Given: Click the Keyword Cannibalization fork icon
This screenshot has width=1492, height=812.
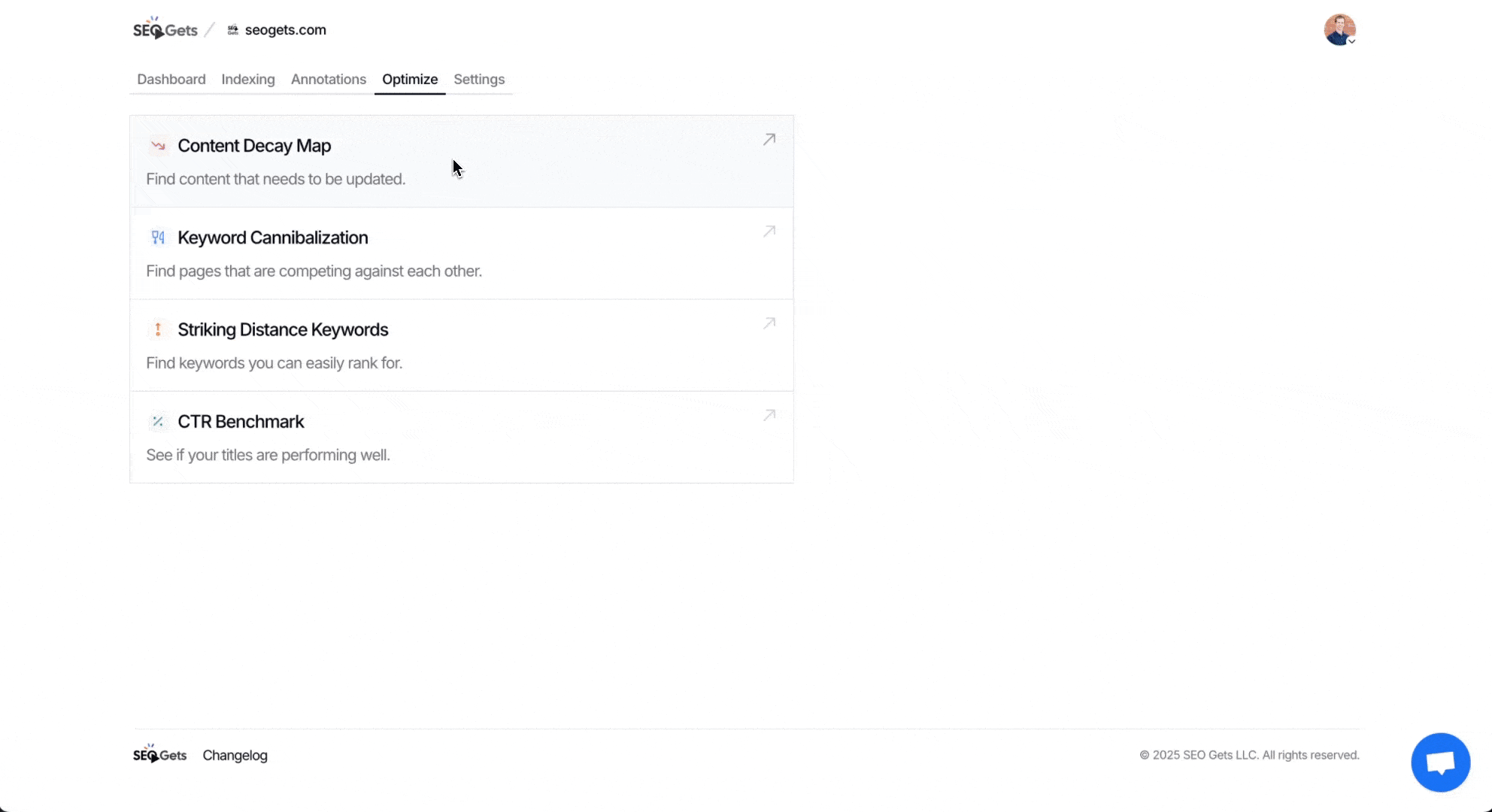Looking at the screenshot, I should (158, 238).
